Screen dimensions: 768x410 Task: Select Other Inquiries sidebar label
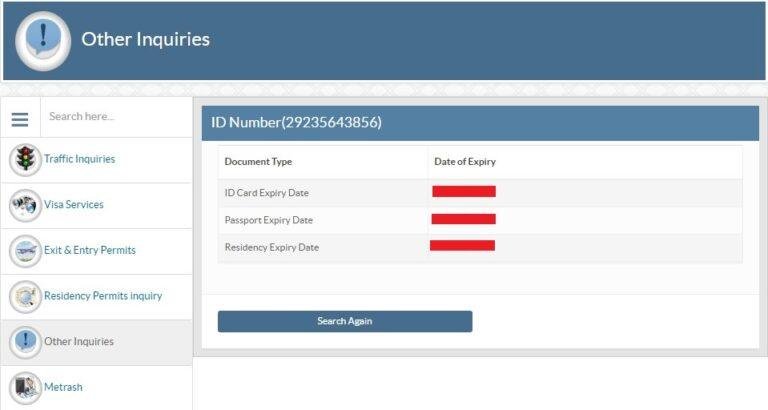tap(78, 342)
